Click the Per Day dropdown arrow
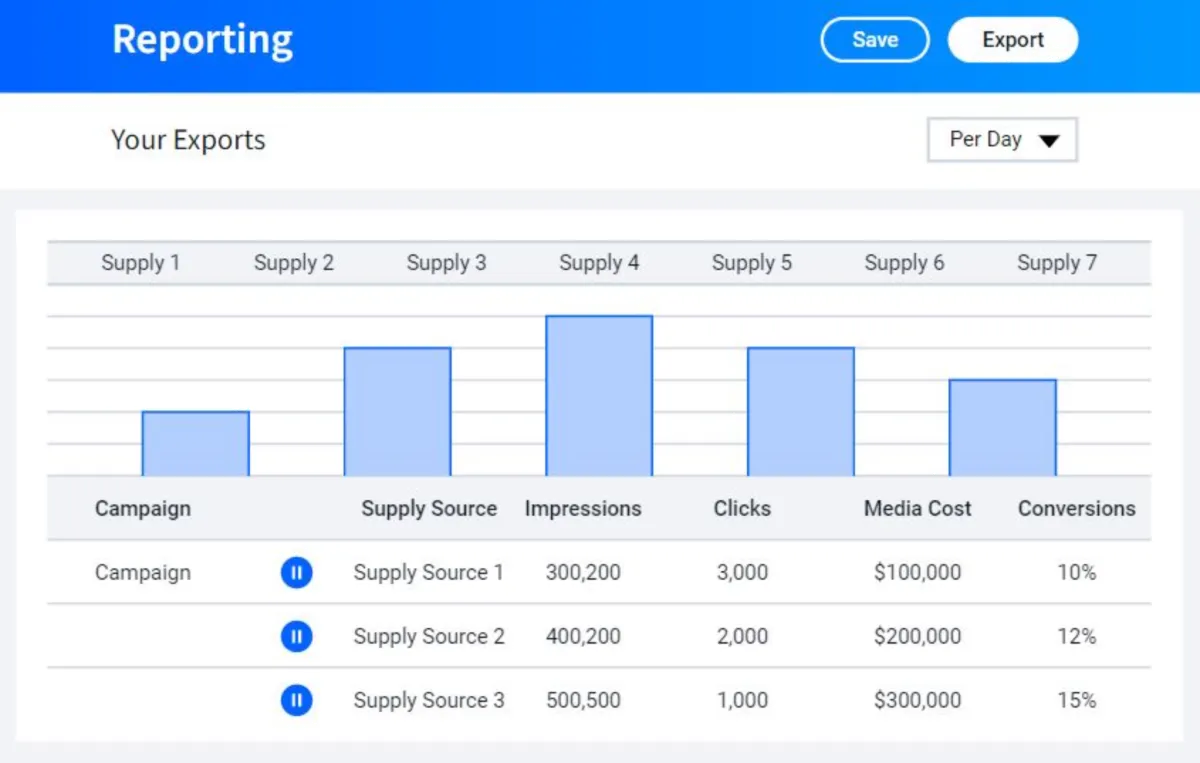The height and width of the screenshot is (763, 1200). coord(1048,141)
